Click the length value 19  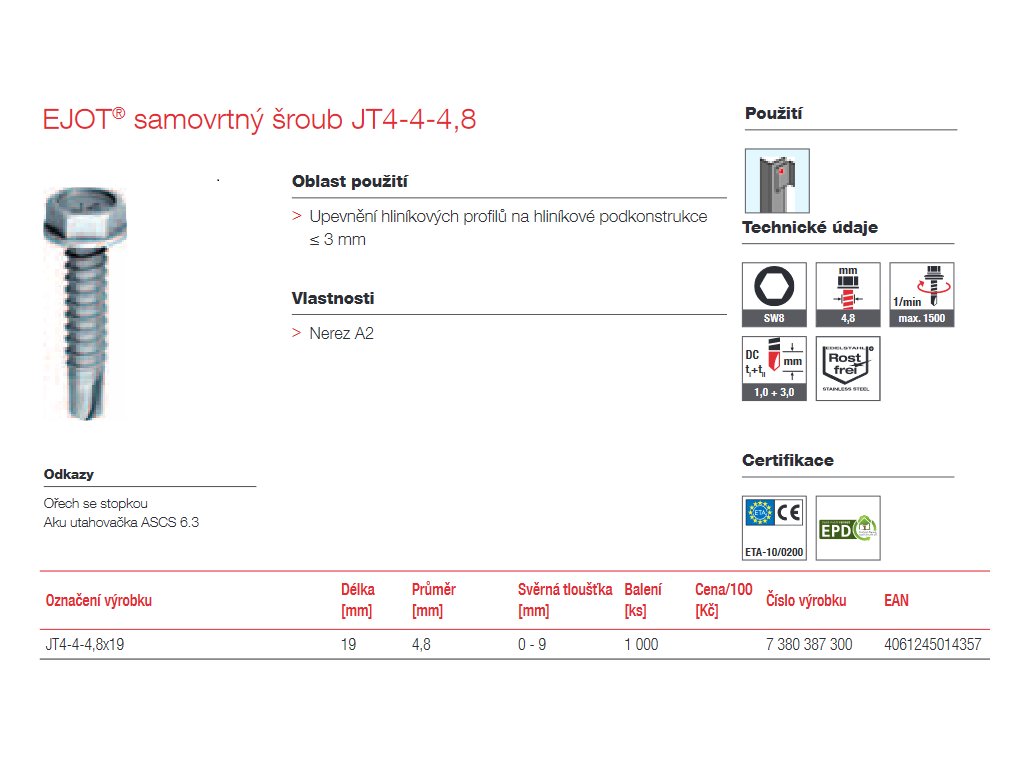[x=349, y=645]
